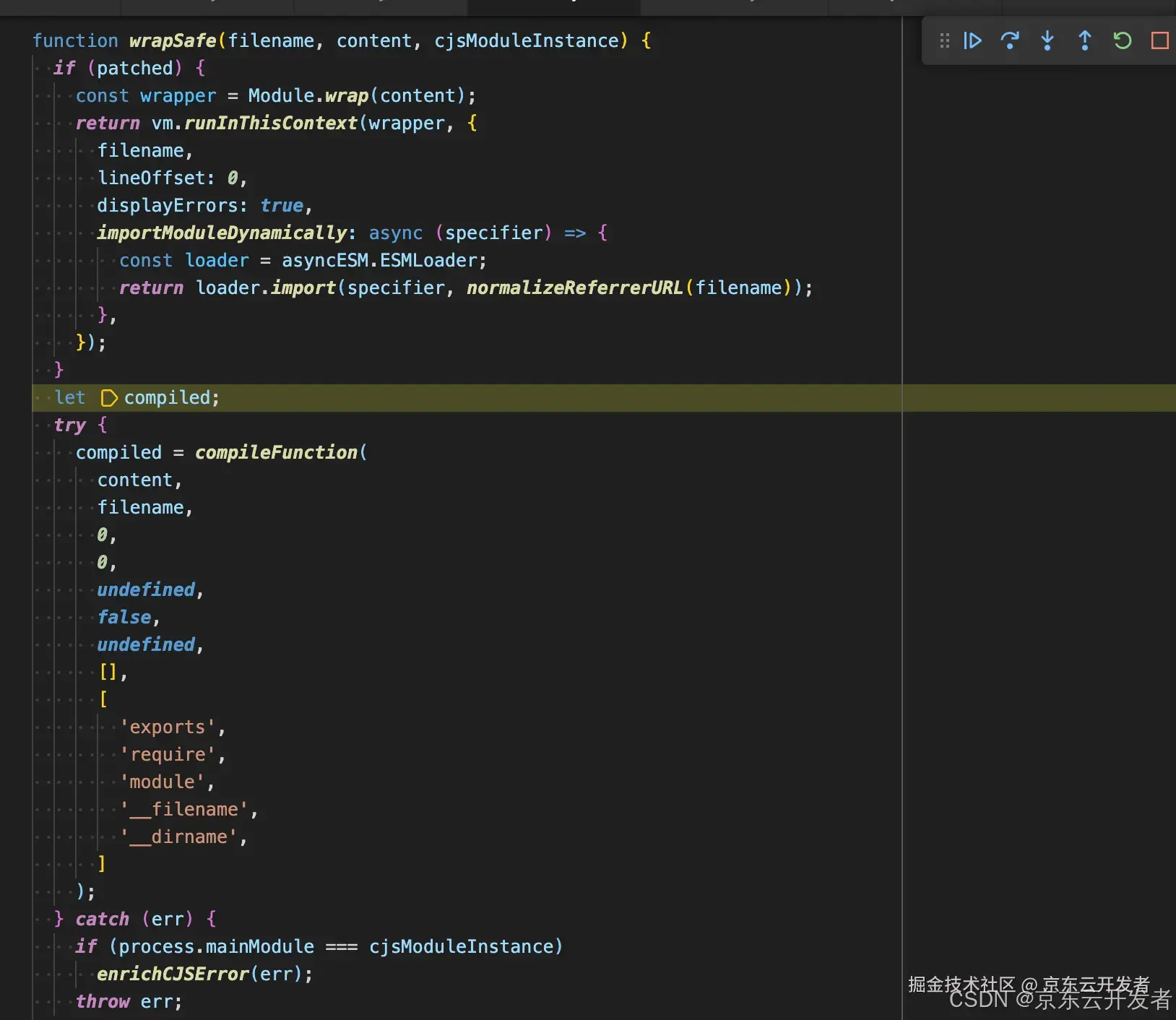1176x1020 pixels.
Task: Click the 'lineOffset: 0,' line
Action: (x=173, y=178)
